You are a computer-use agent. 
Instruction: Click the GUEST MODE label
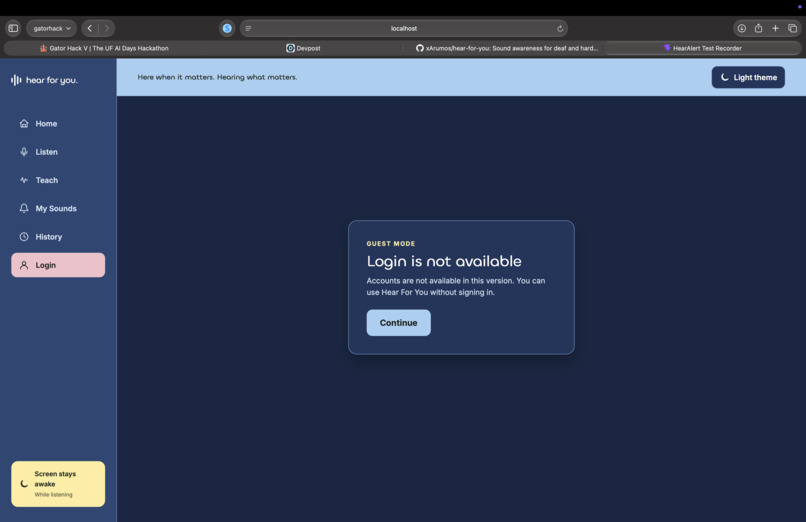(x=391, y=244)
